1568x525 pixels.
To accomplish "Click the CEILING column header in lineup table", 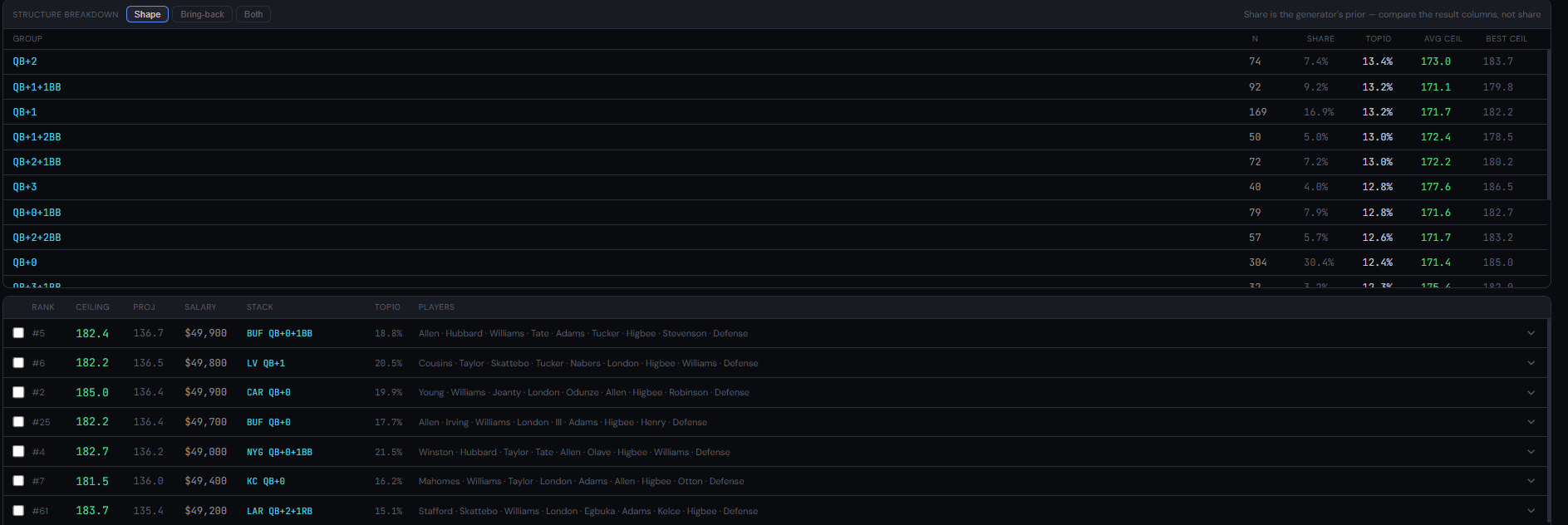I will point(92,307).
